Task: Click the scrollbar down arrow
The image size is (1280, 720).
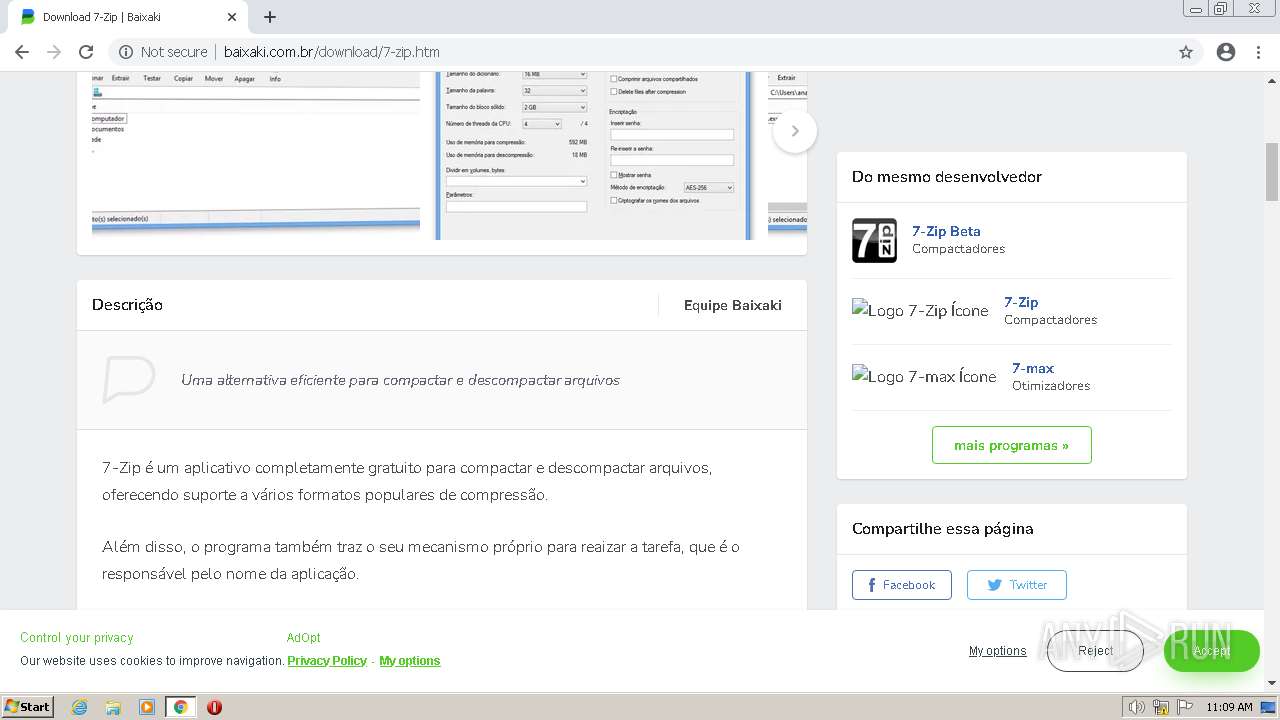Action: [x=1272, y=683]
